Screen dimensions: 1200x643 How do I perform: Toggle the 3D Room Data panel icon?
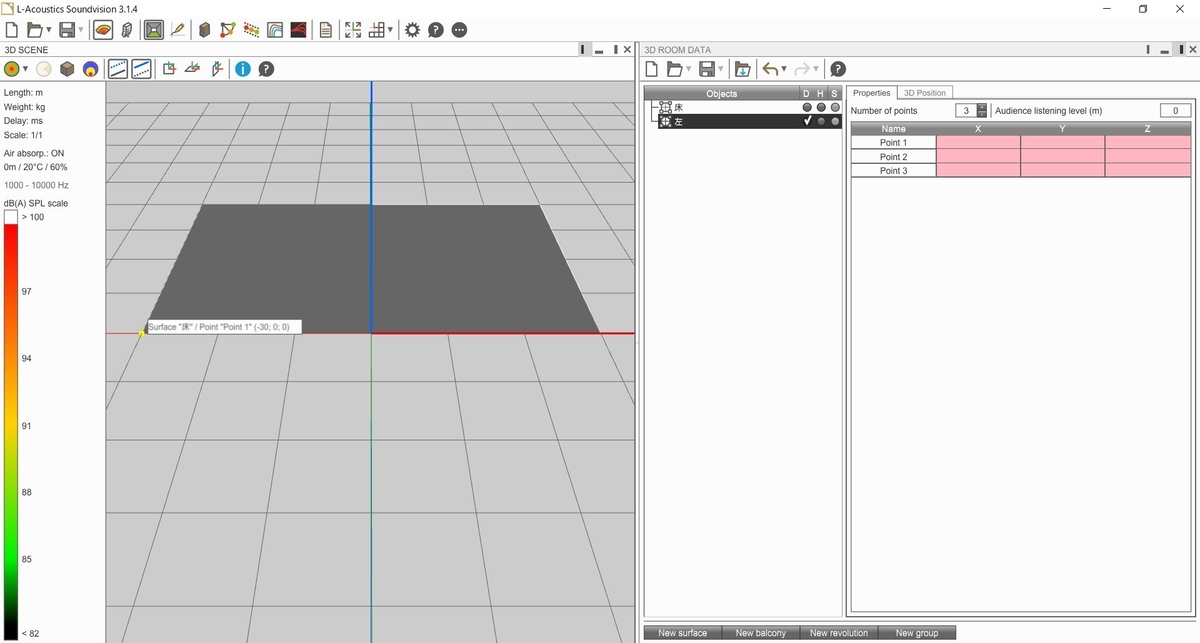153,30
